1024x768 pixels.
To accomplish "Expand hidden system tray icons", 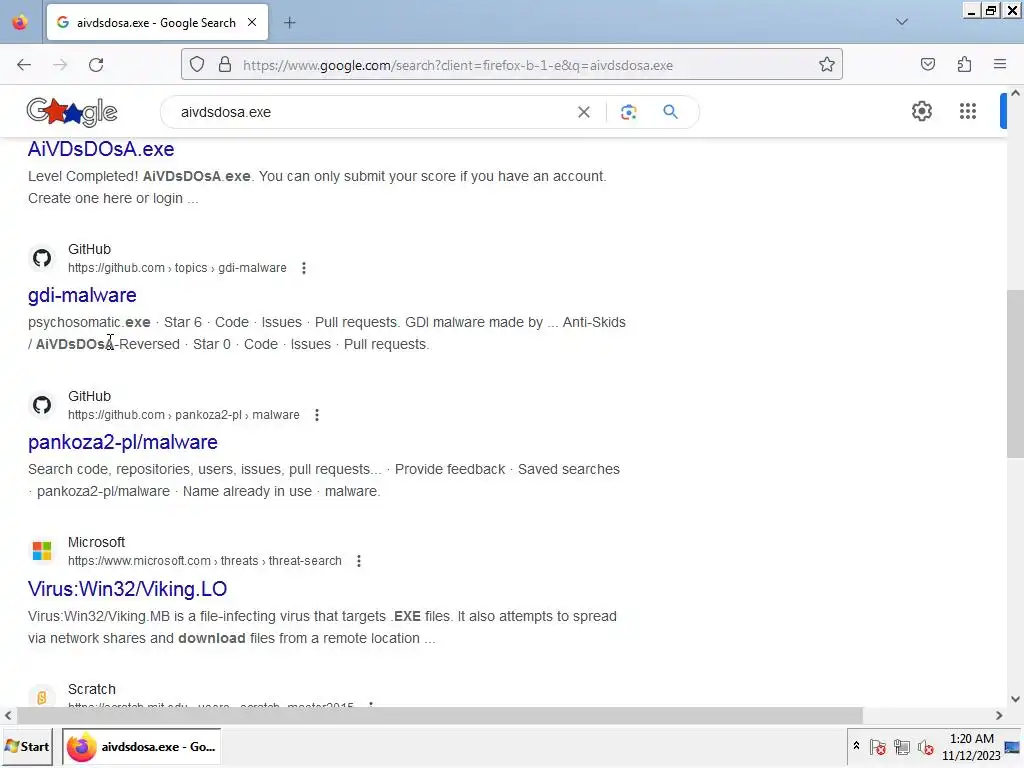I will (856, 746).
